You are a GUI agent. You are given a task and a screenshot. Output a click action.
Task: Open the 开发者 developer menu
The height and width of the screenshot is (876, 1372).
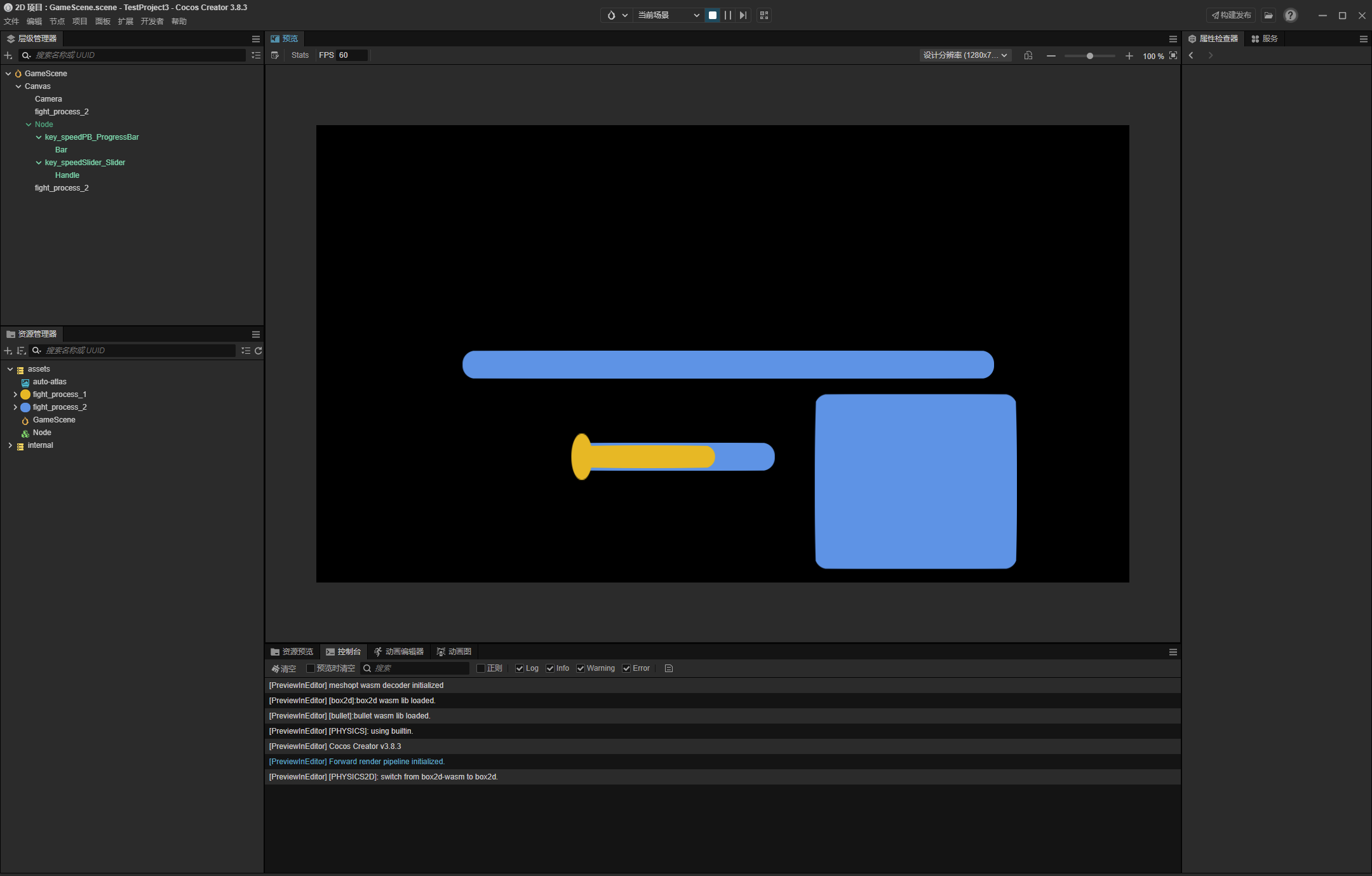(x=152, y=22)
